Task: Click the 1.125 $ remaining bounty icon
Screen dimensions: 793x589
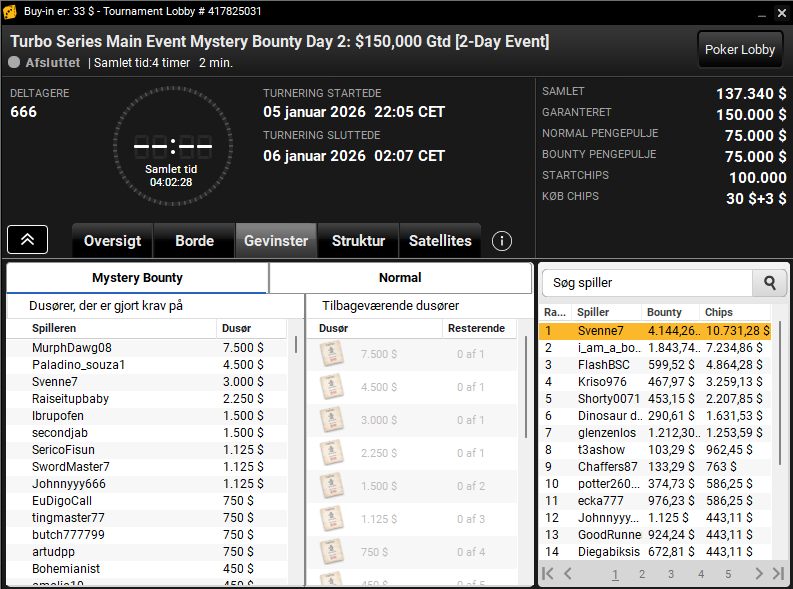Action: pyautogui.click(x=332, y=519)
